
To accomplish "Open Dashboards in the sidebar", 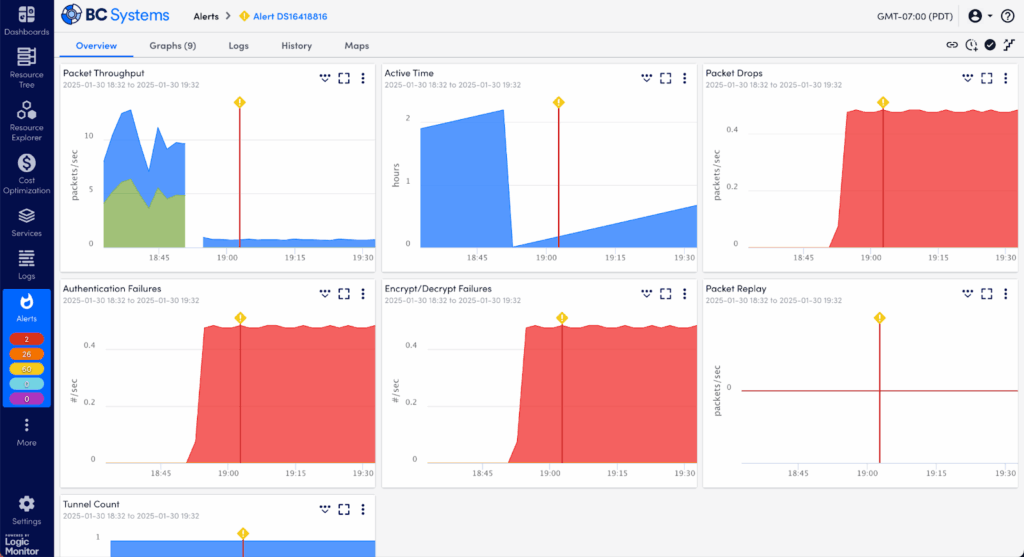I will (x=26, y=20).
